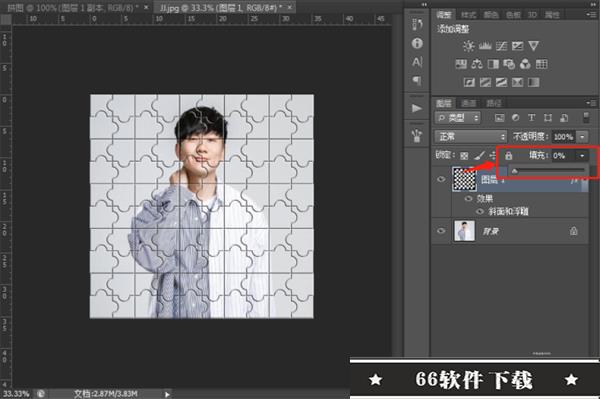The width and height of the screenshot is (600, 399).
Task: Filter layers list by smart objects
Action: coord(564,118)
